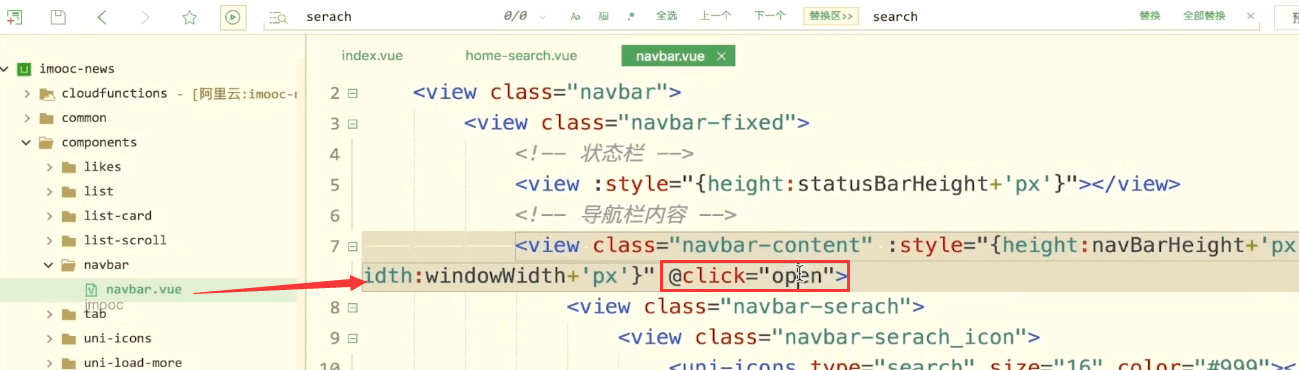Open the search history dropdown after 0/0
Screen dimensions: 1299x370
543,17
